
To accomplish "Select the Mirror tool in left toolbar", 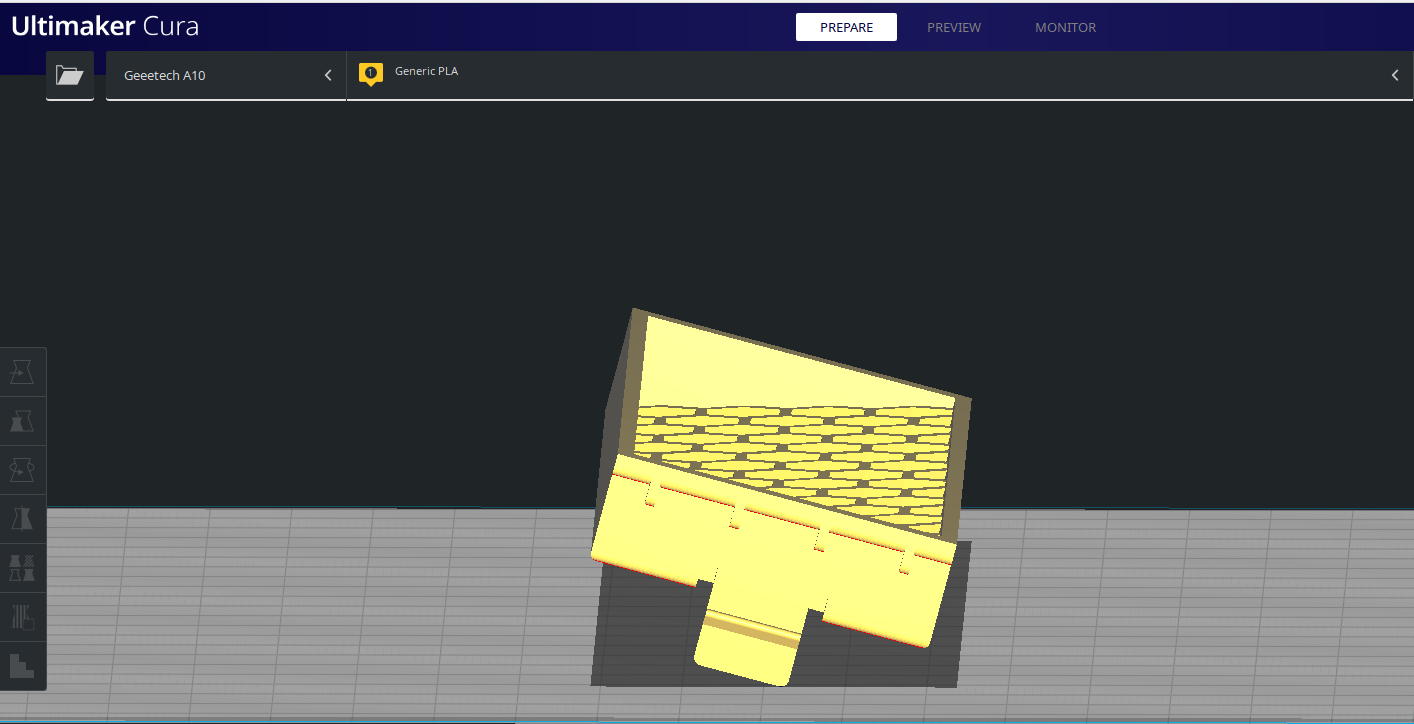I will 22,519.
